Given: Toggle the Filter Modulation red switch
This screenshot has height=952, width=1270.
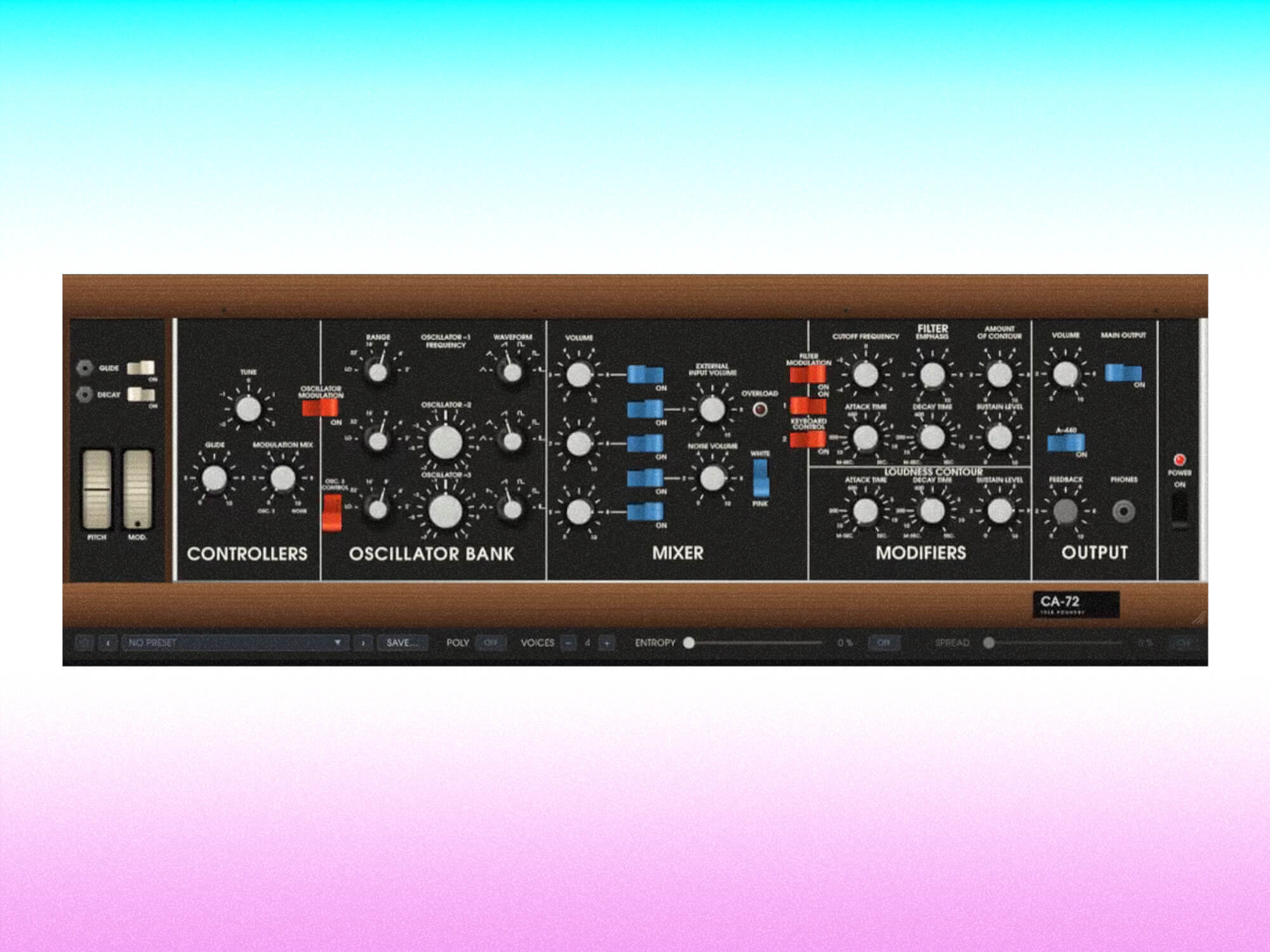Looking at the screenshot, I should (x=808, y=374).
